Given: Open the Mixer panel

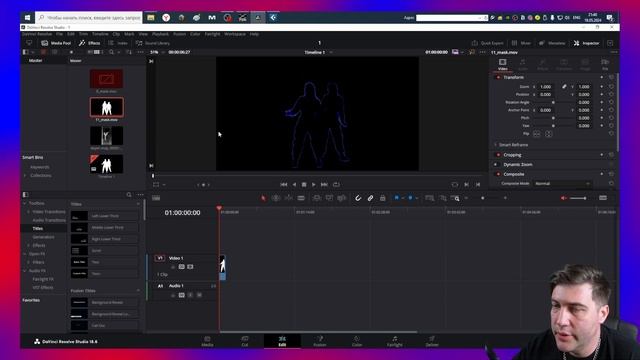Looking at the screenshot, I should click(521, 43).
